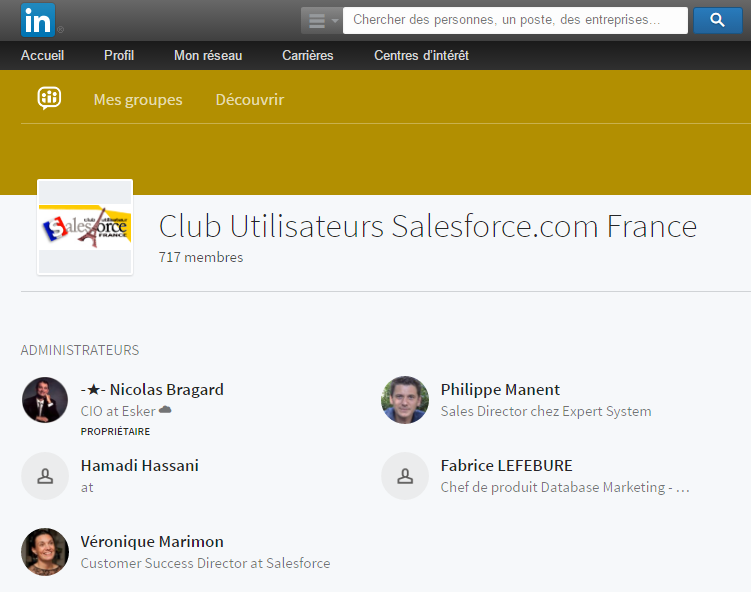This screenshot has height=592, width=751.
Task: Open the search category filter dropdown
Action: pos(321,21)
